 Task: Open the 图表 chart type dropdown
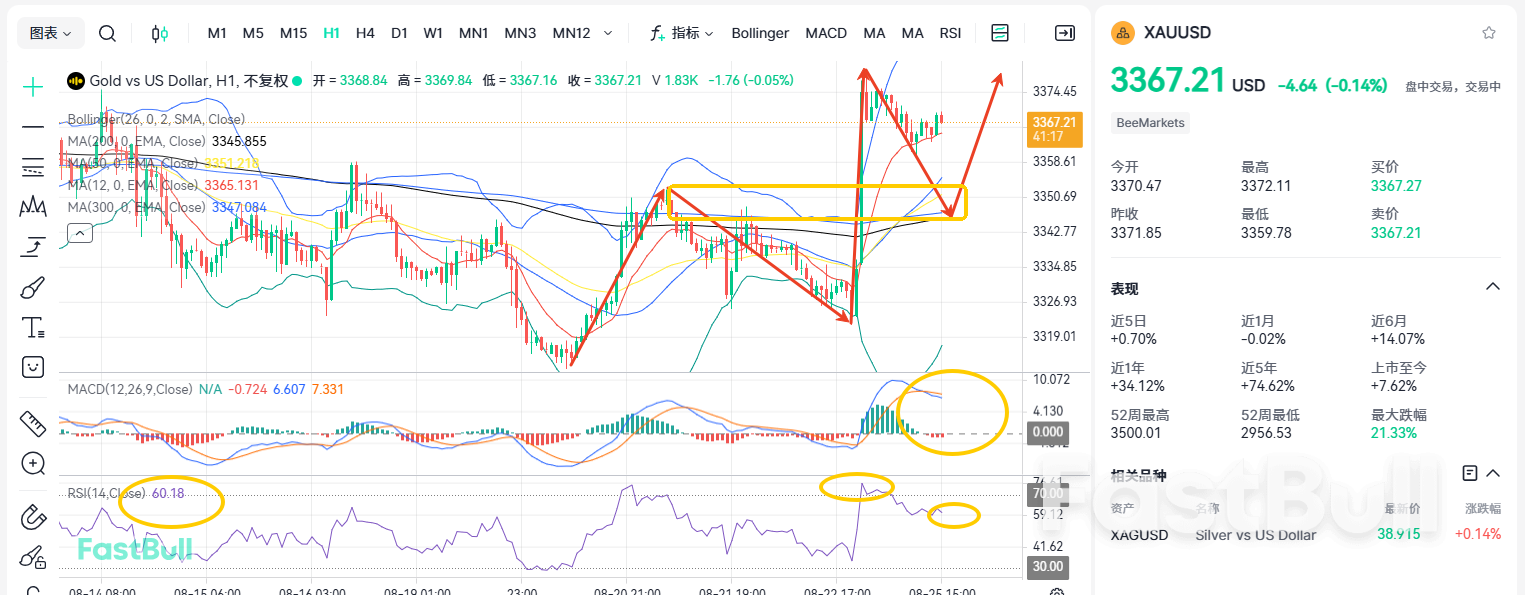(x=50, y=33)
